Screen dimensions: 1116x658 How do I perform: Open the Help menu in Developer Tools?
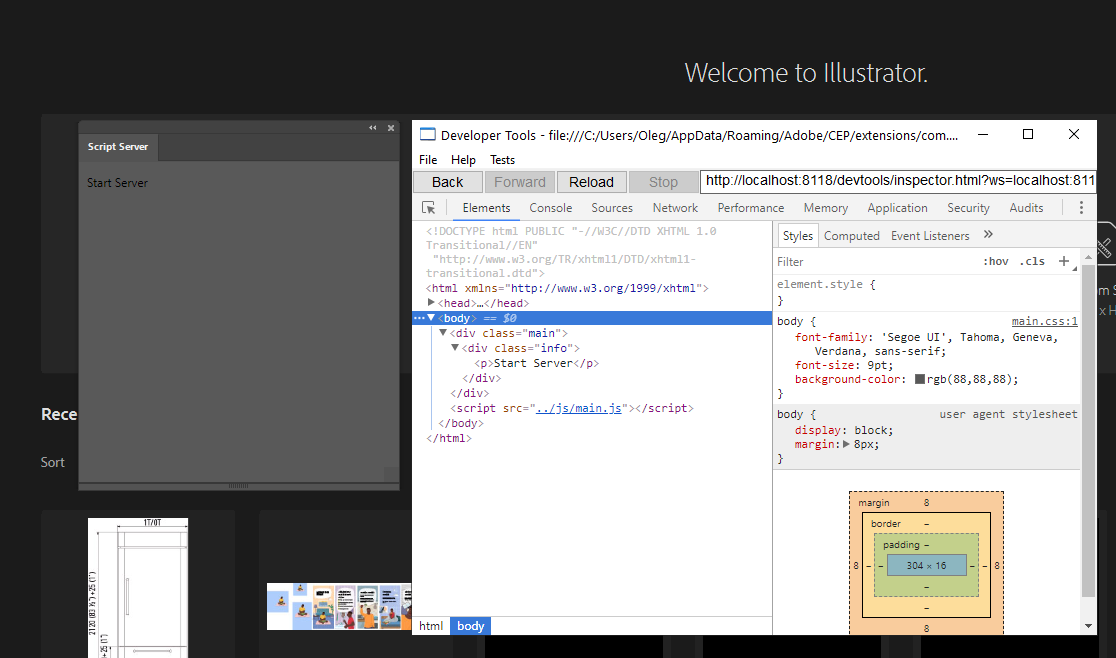click(x=463, y=160)
